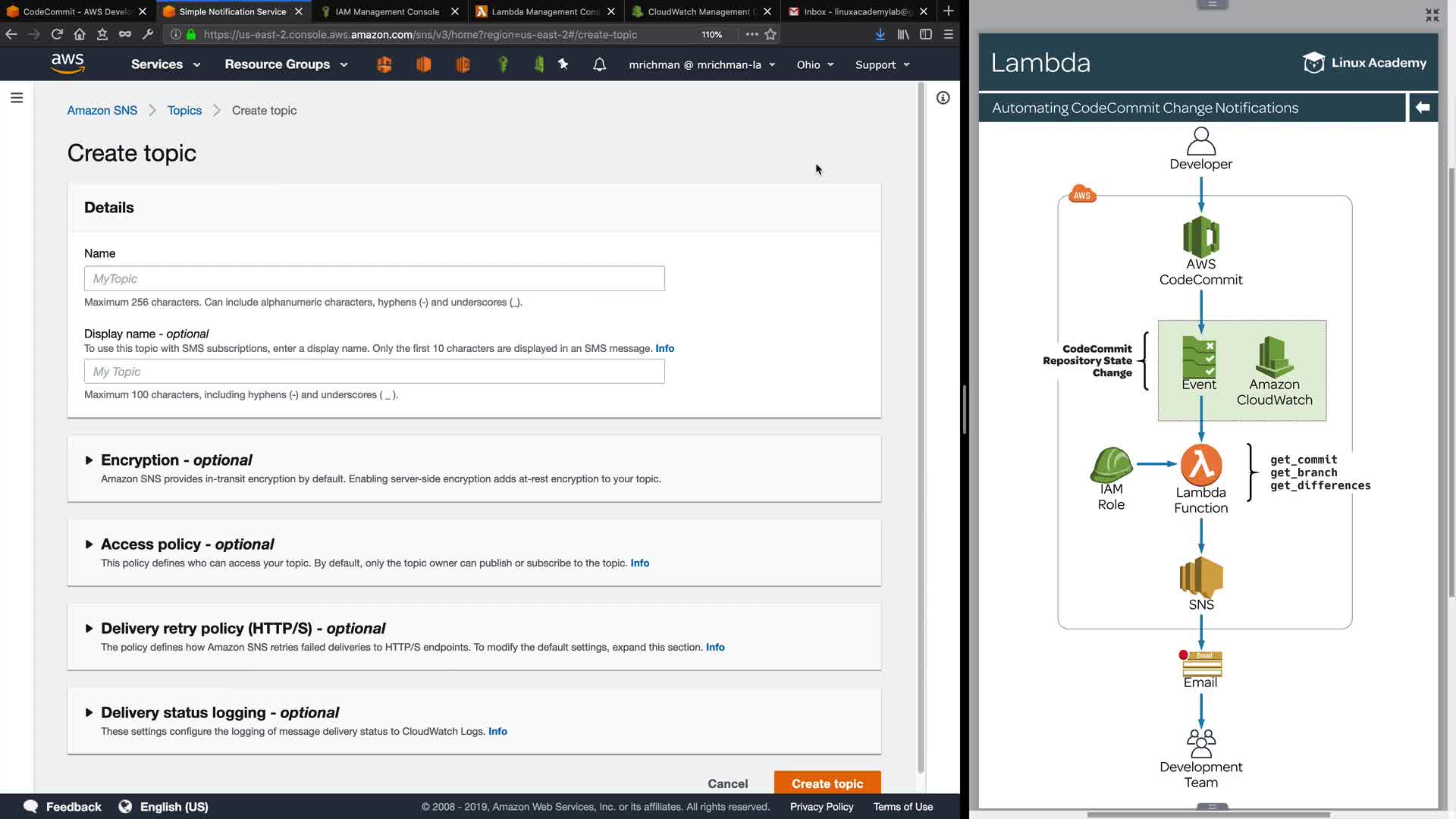Click the back arrow on Lambda slide
The image size is (1456, 819).
tap(1423, 108)
